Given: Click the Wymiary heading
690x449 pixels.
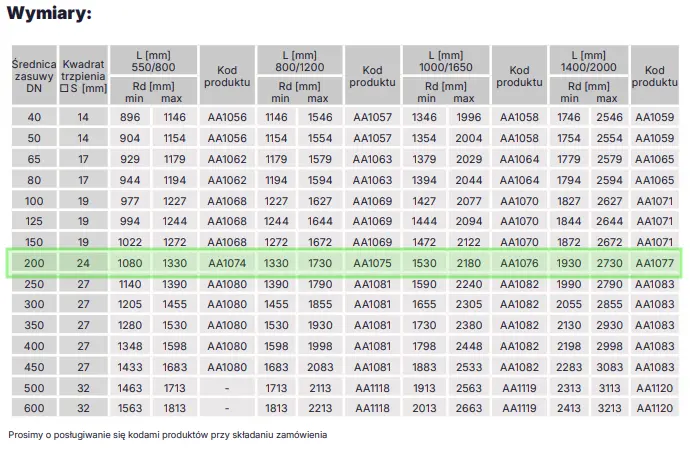Looking at the screenshot, I should coord(48,14).
